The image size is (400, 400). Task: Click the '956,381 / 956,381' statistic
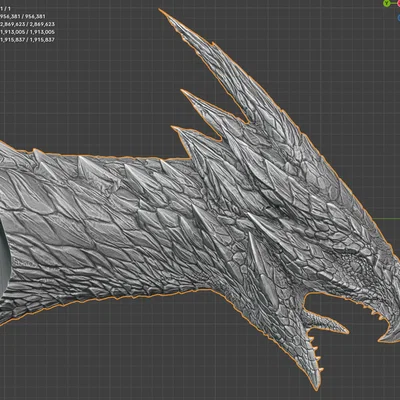pos(23,16)
